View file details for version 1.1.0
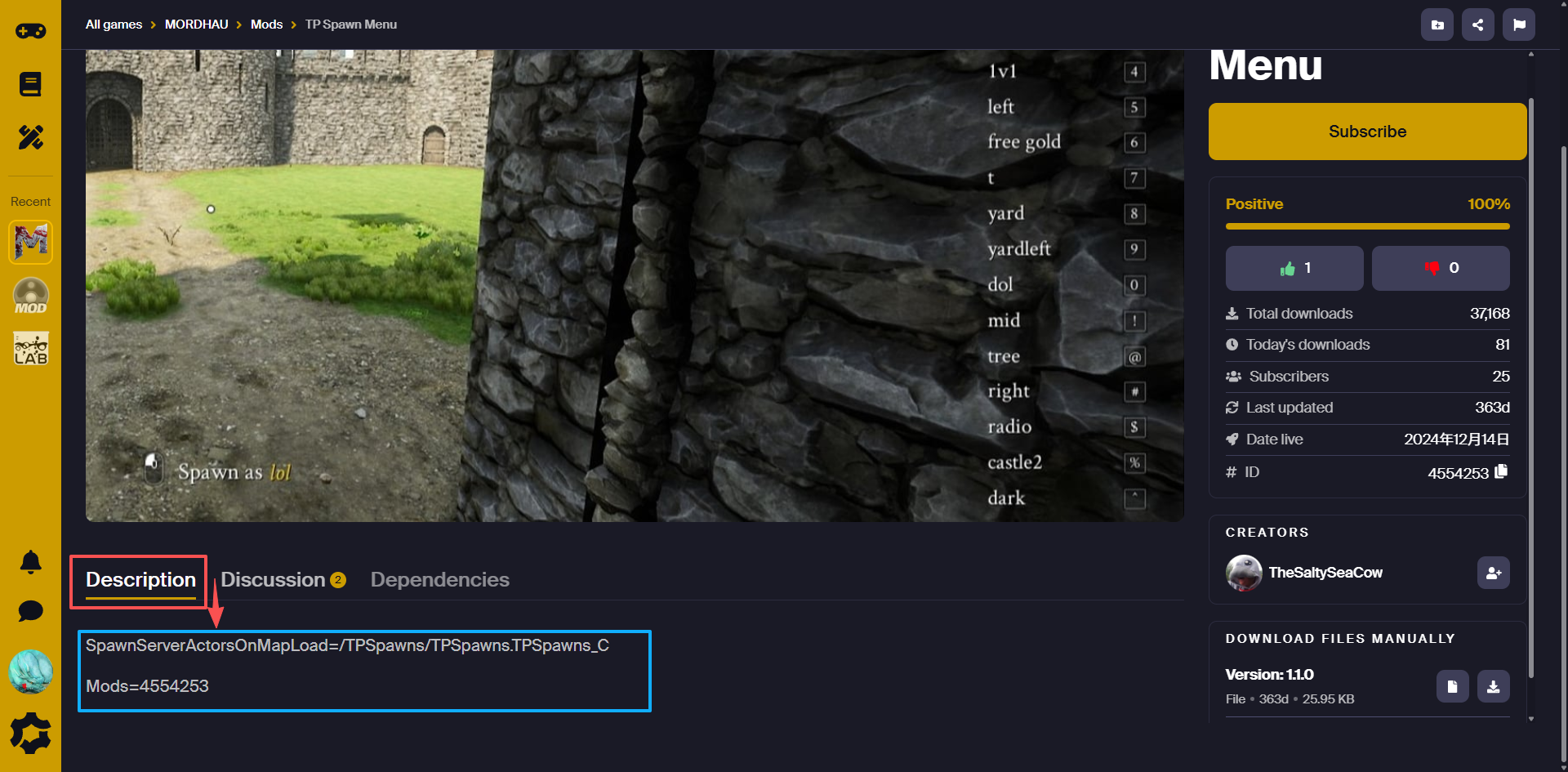The image size is (1568, 772). pos(1452,686)
